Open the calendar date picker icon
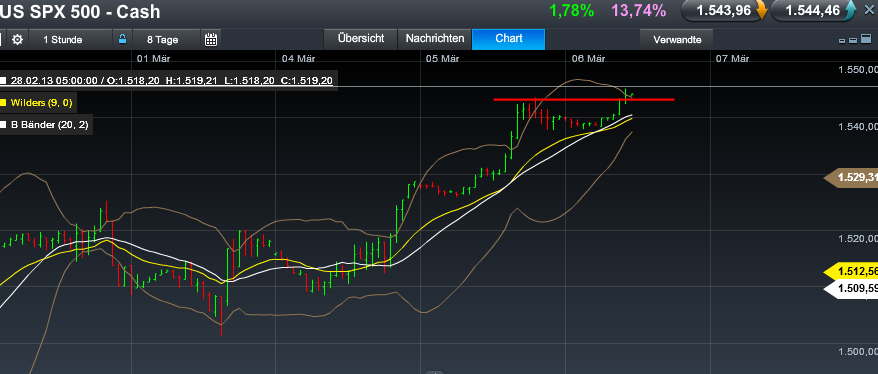The image size is (878, 374). 211,39
